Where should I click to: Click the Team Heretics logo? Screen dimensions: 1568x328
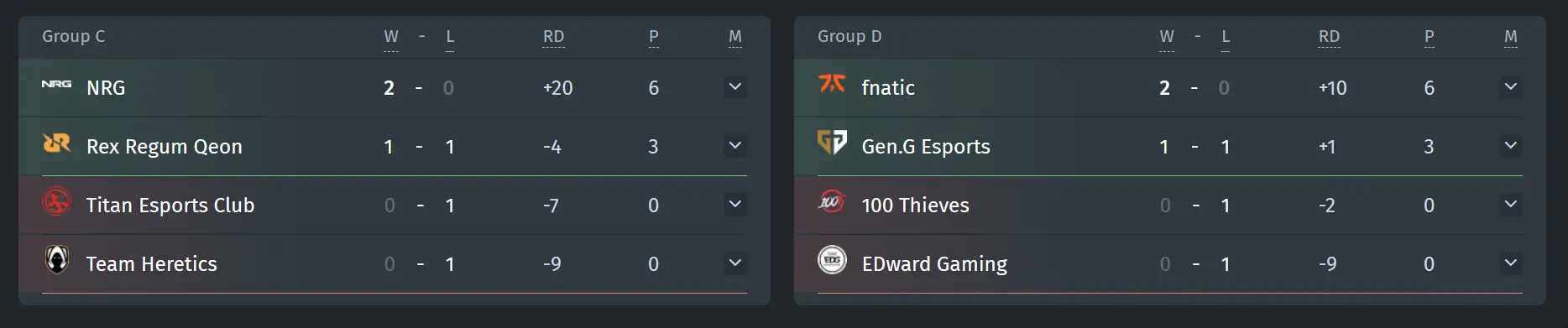tap(56, 260)
